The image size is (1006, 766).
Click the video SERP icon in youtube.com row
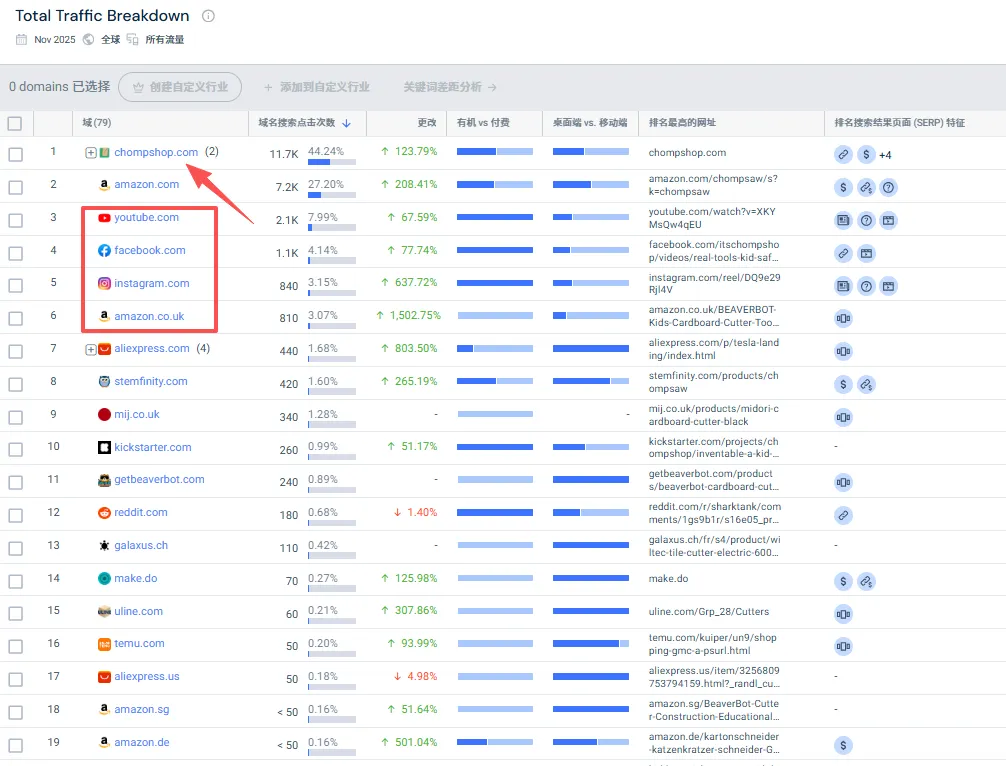point(889,221)
